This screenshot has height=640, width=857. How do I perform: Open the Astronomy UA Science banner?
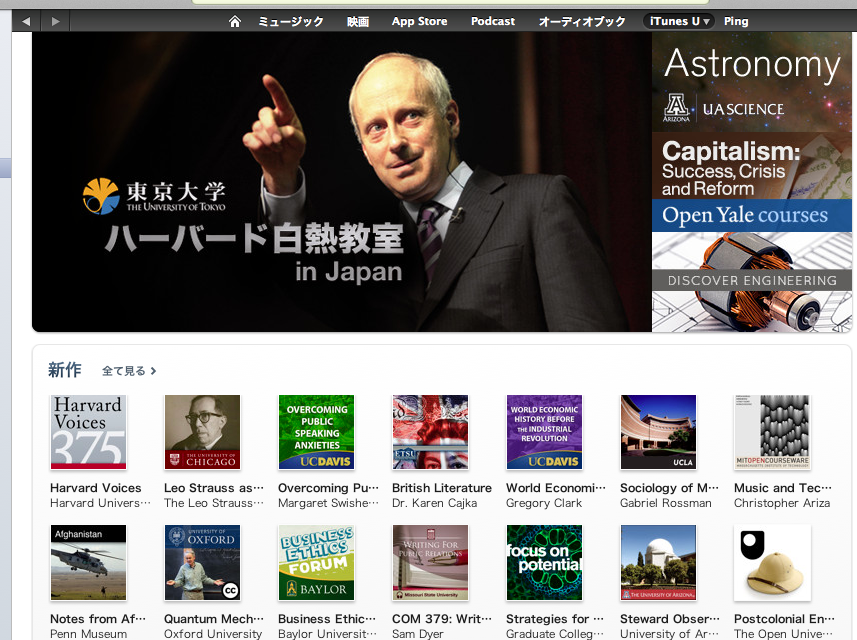(x=752, y=82)
